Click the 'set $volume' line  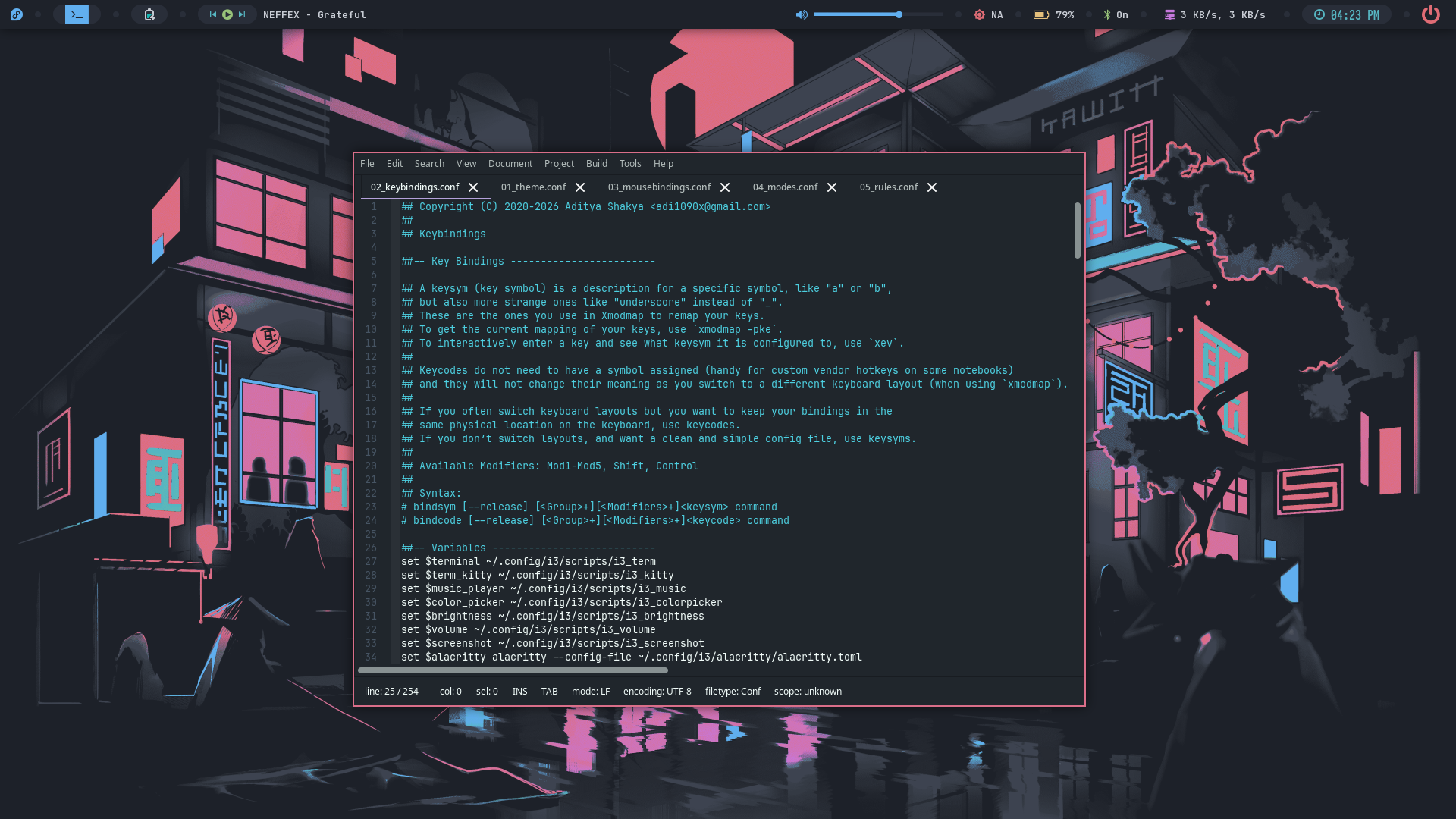(529, 629)
